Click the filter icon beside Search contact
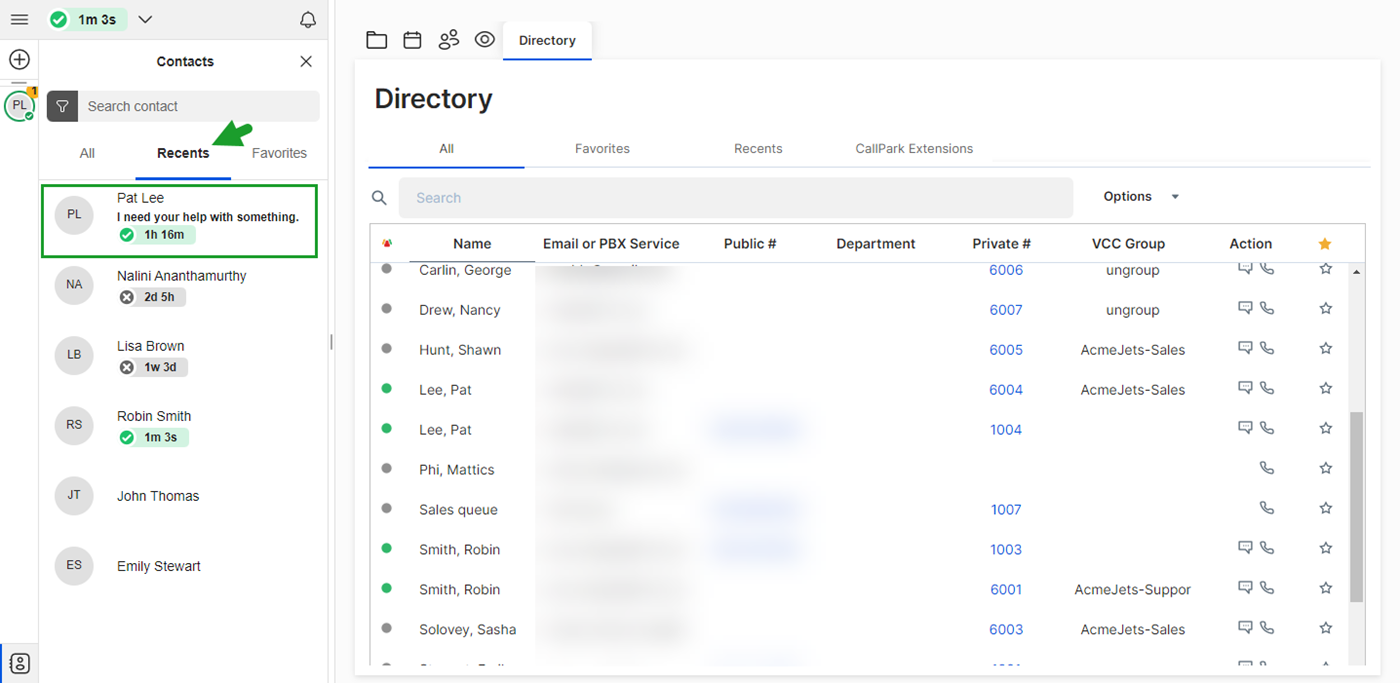 point(62,106)
